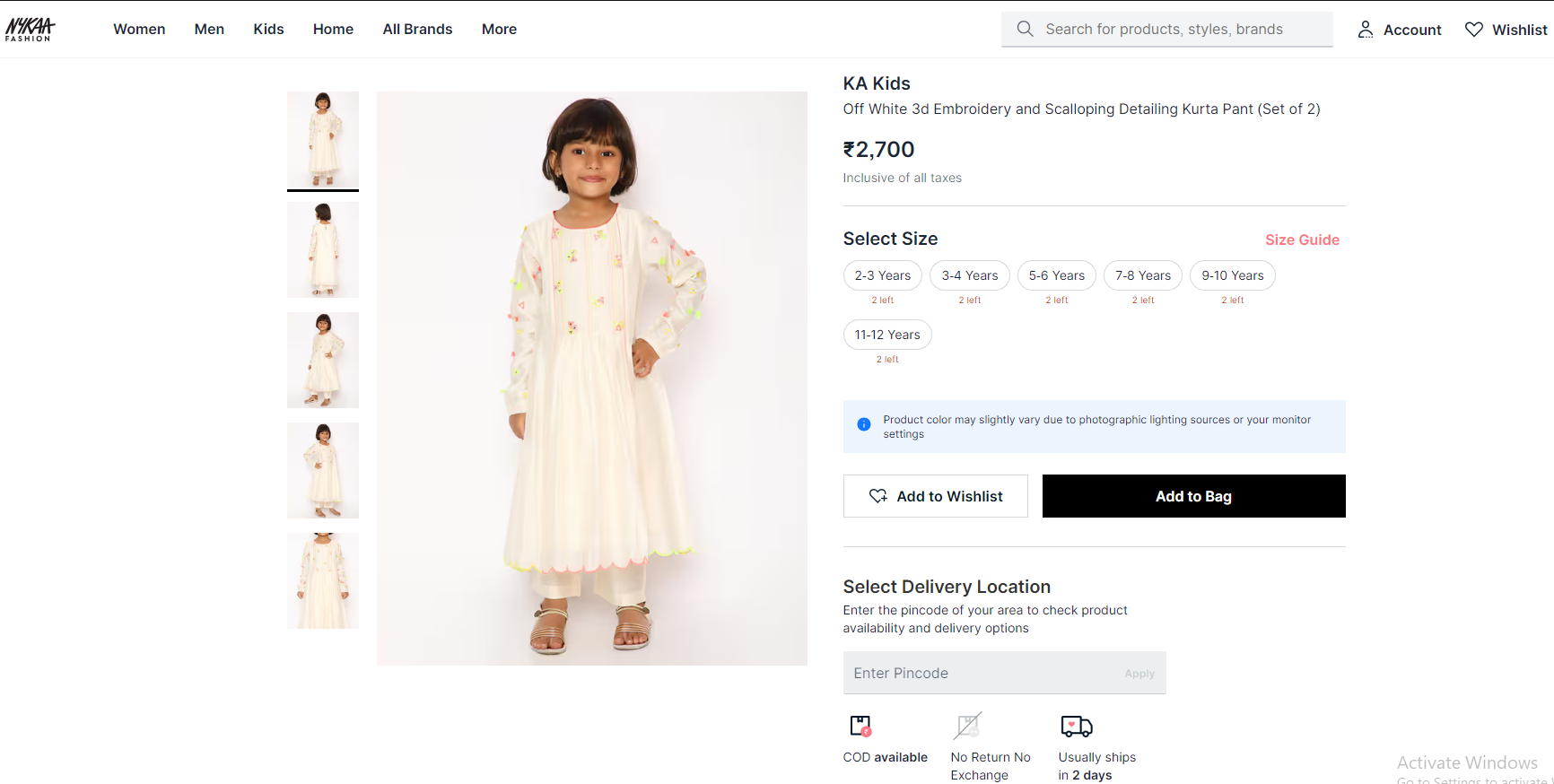Click the Nykaa Fashion logo
This screenshot has width=1554, height=784.
click(30, 29)
